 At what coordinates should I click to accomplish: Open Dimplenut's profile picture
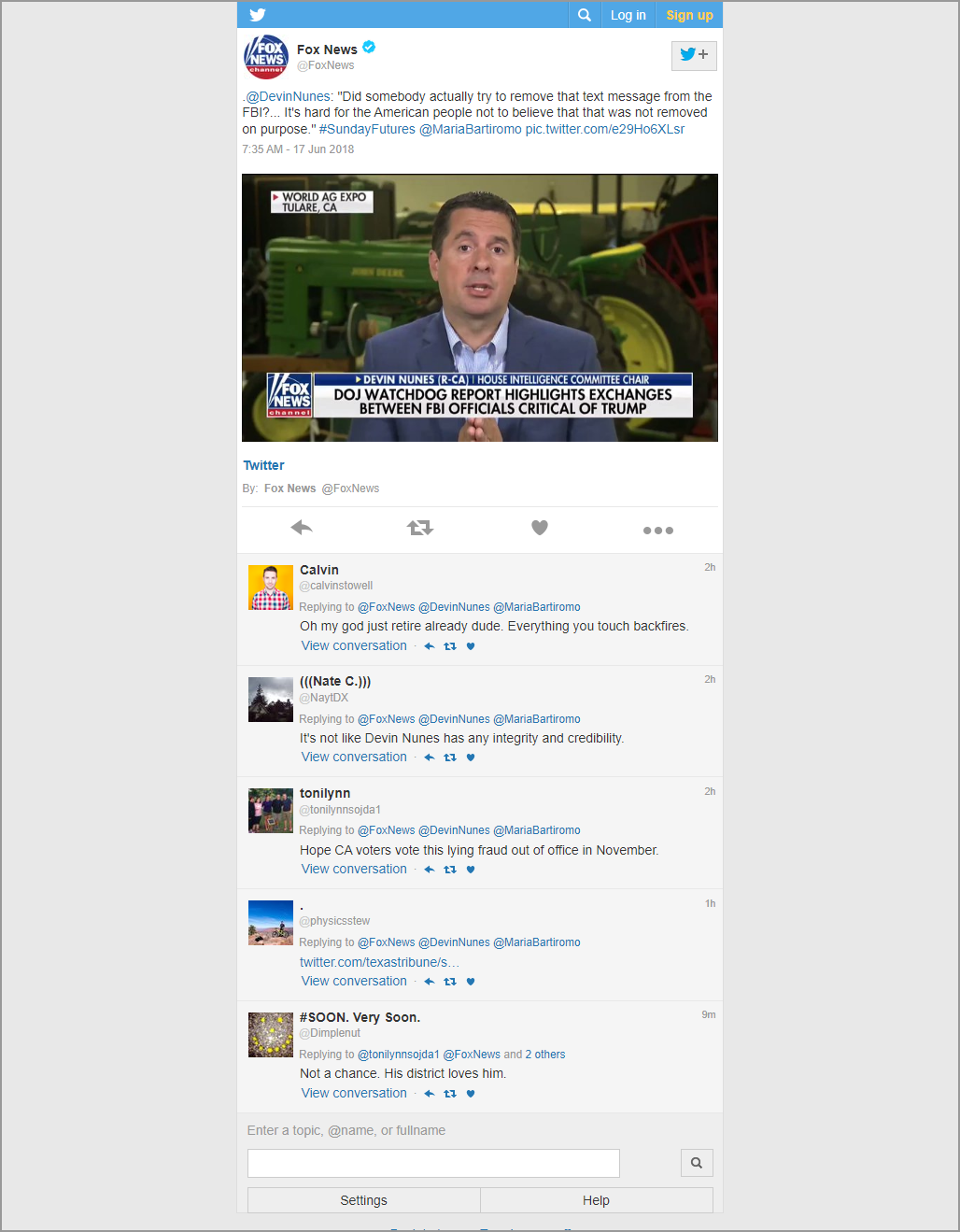tap(271, 1035)
